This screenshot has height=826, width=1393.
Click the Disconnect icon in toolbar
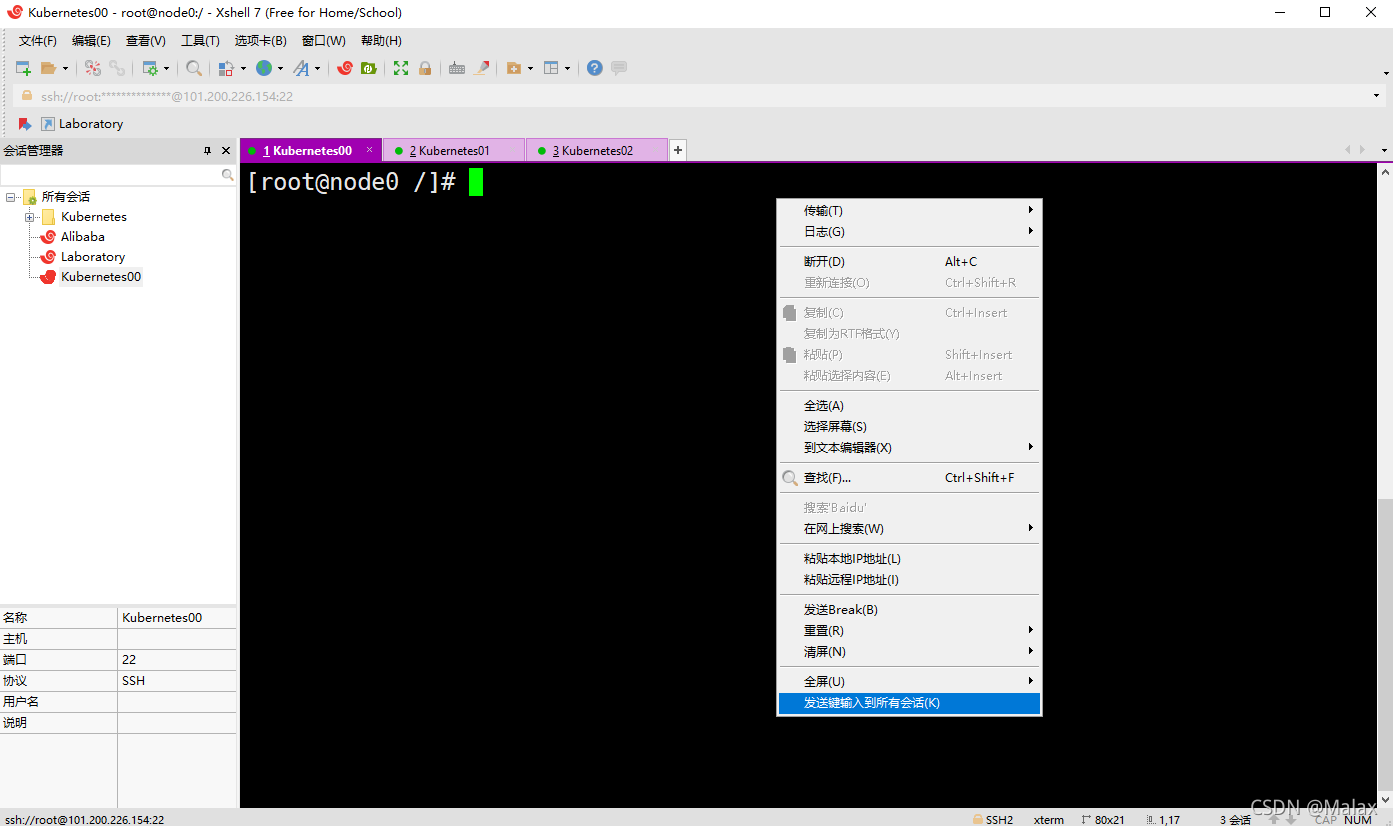93,68
